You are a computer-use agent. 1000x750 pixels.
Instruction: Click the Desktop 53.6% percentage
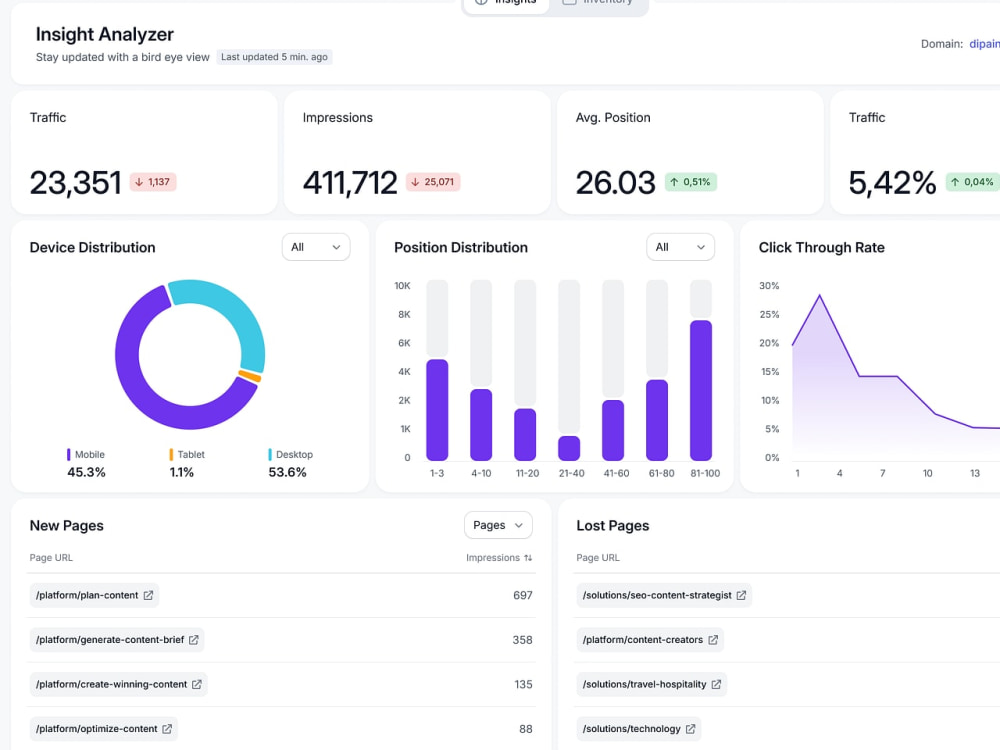(x=288, y=473)
